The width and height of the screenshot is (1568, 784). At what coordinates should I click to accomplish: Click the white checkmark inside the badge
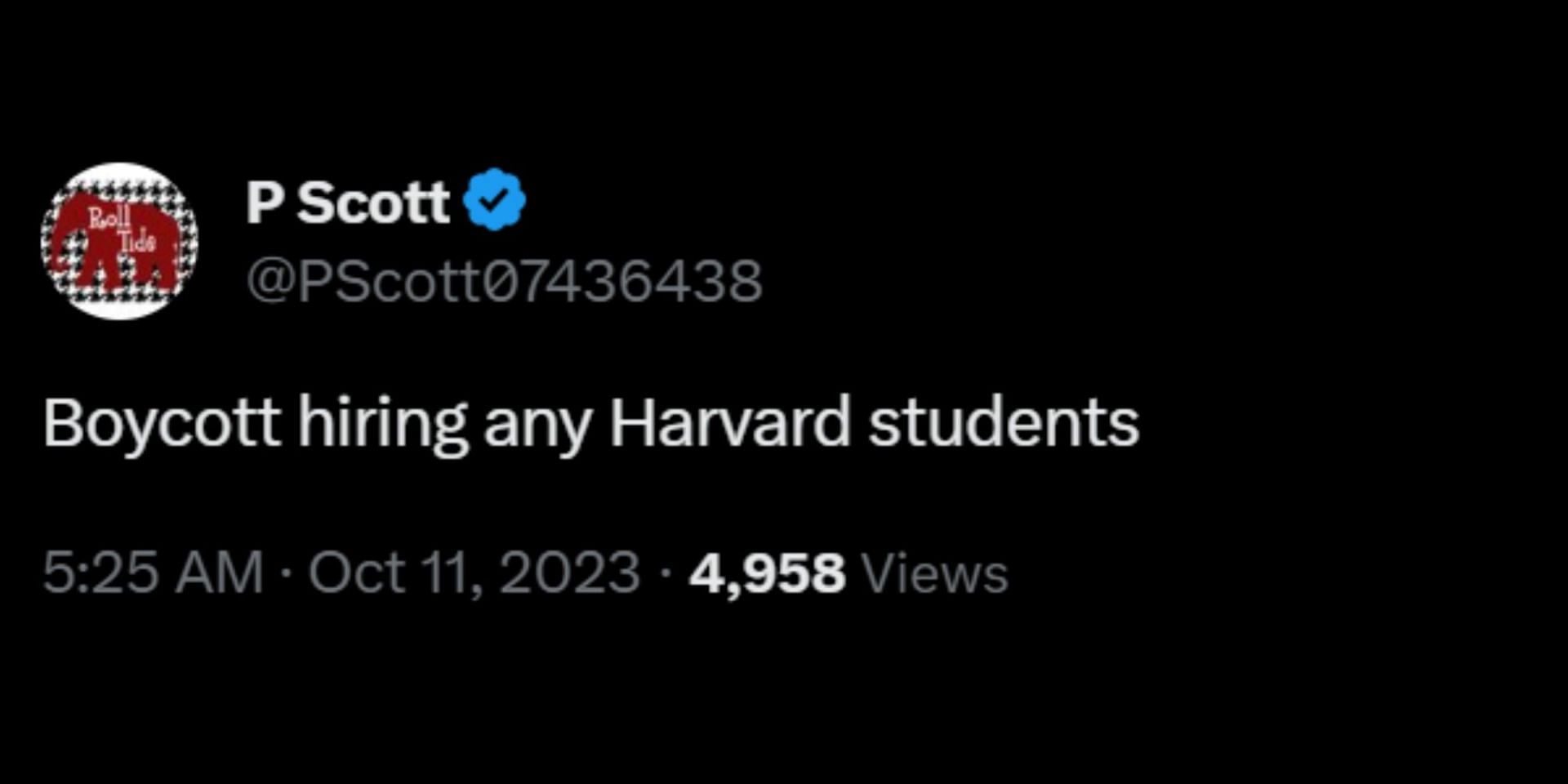tap(495, 199)
